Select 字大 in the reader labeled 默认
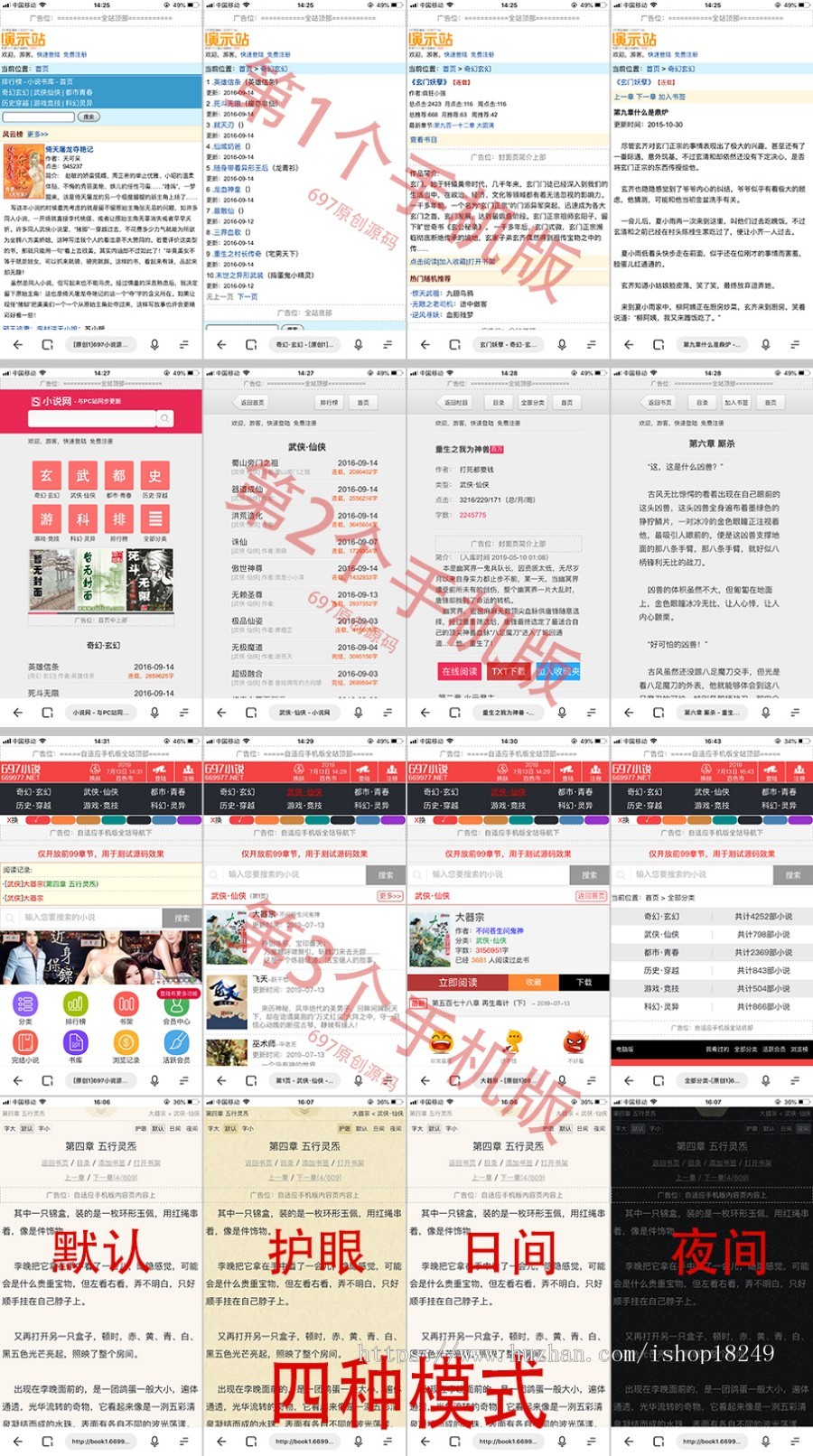Screen dimensions: 813x1456 [x=9, y=1128]
